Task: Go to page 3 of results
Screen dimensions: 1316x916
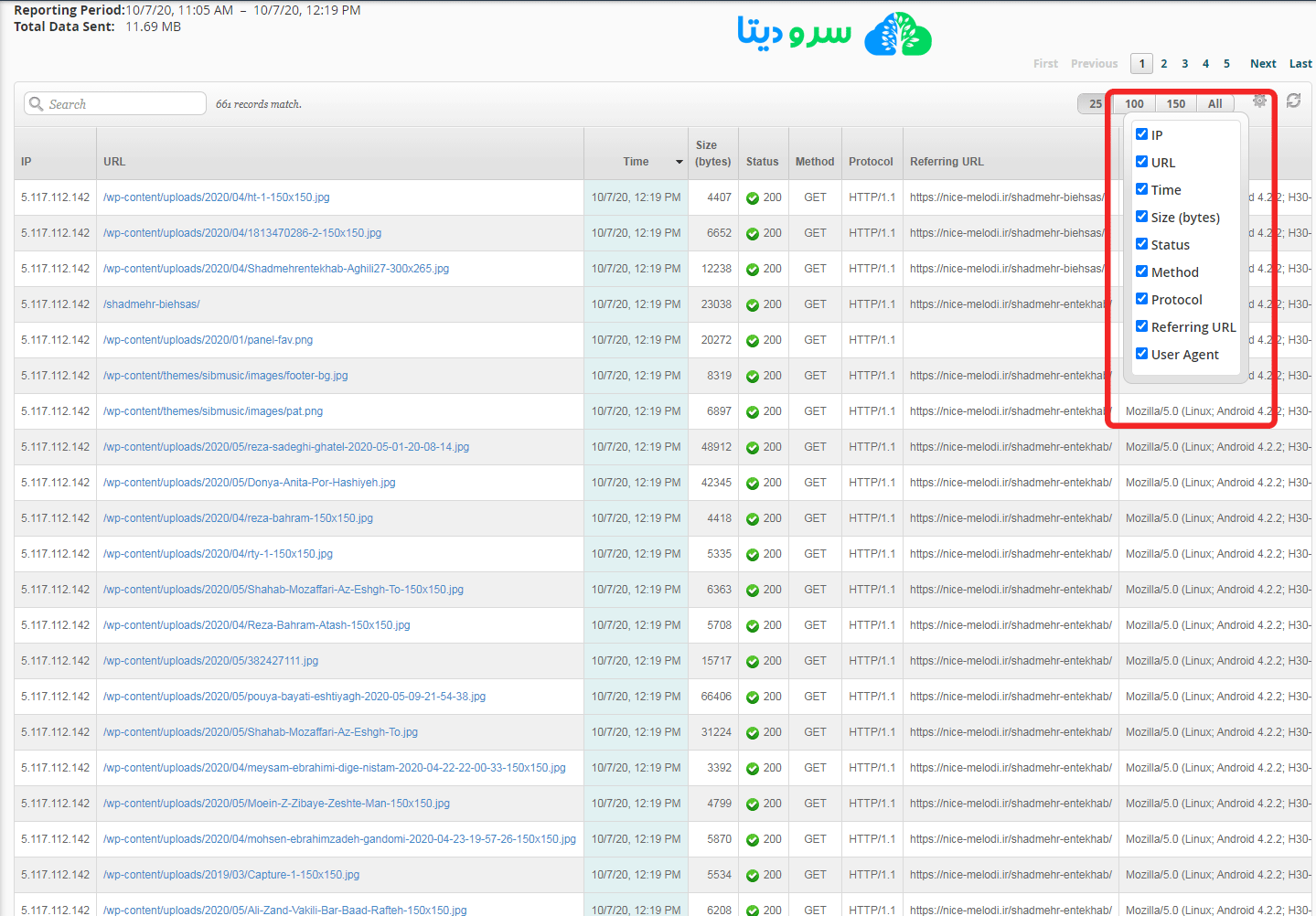Action: coord(1184,64)
